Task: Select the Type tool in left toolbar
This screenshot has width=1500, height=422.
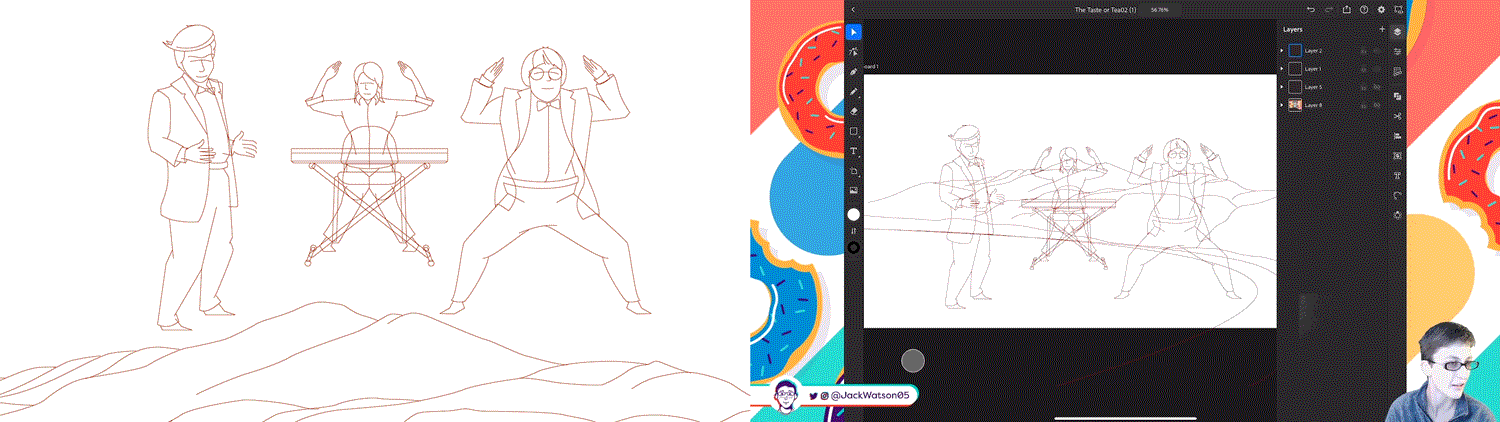Action: click(x=854, y=151)
